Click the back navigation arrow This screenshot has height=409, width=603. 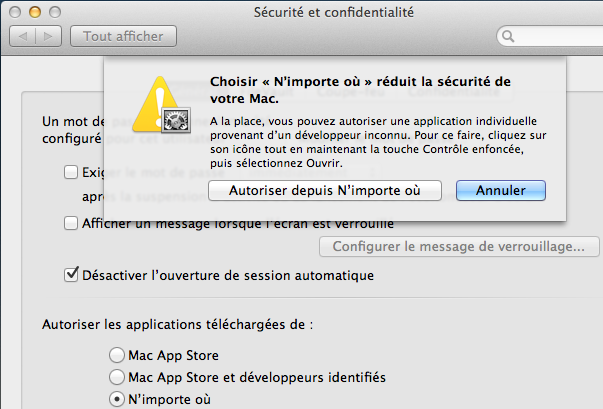[24, 37]
